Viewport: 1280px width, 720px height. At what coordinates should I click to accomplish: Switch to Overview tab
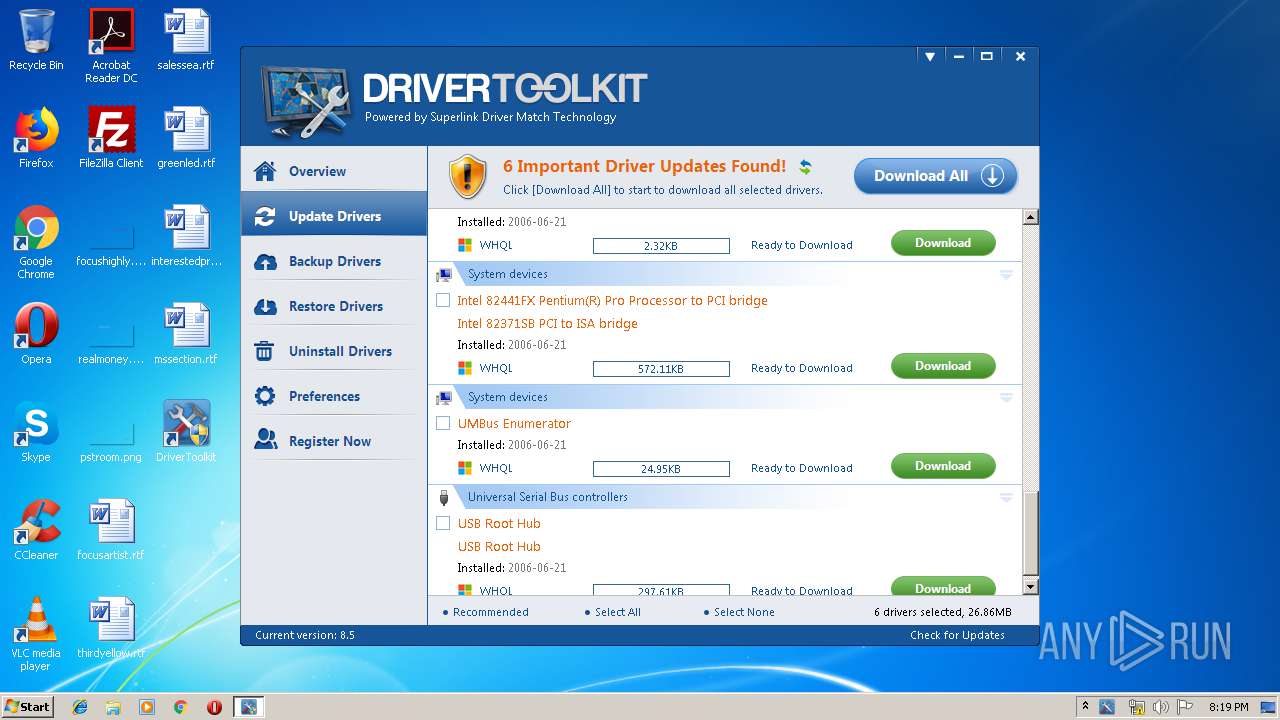coord(334,171)
